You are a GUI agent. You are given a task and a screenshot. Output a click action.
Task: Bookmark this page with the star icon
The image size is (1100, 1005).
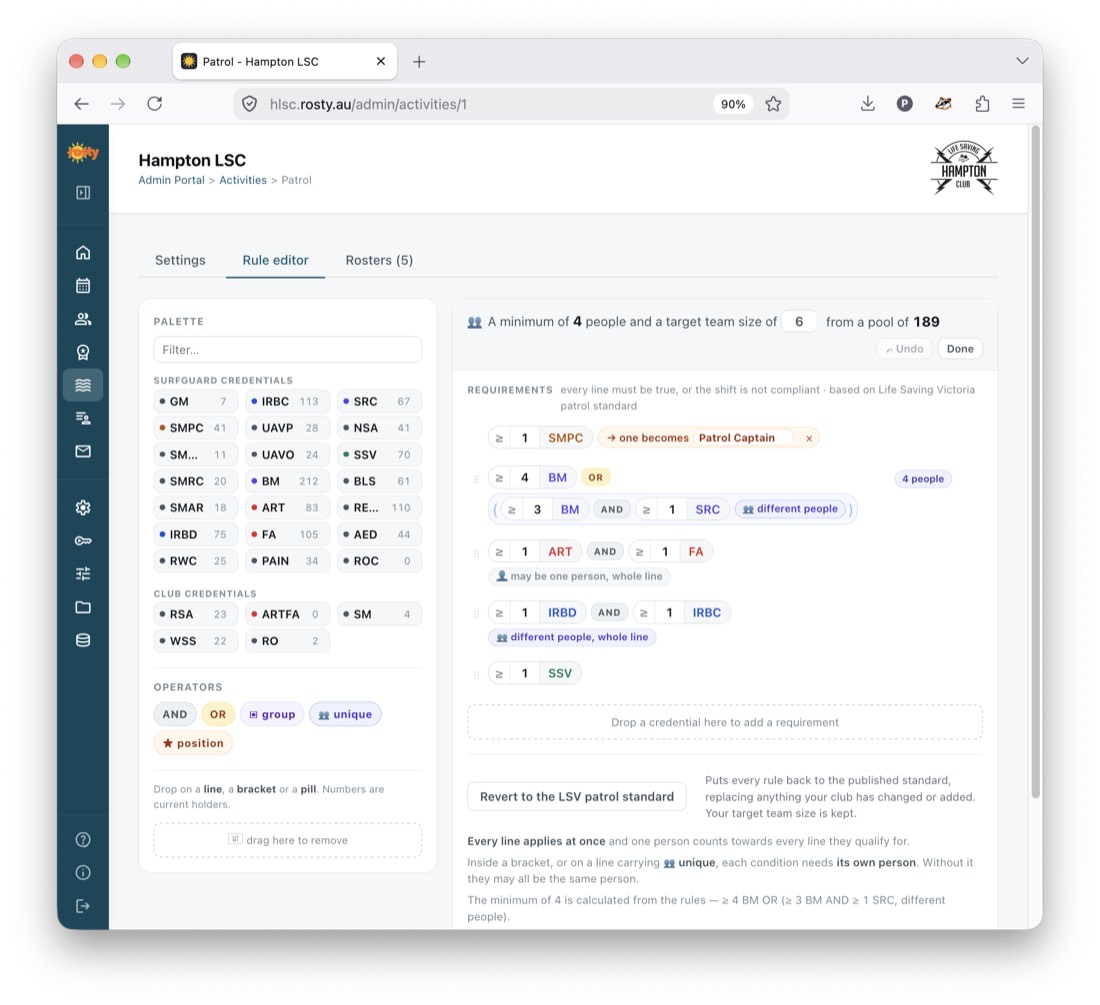tap(773, 104)
